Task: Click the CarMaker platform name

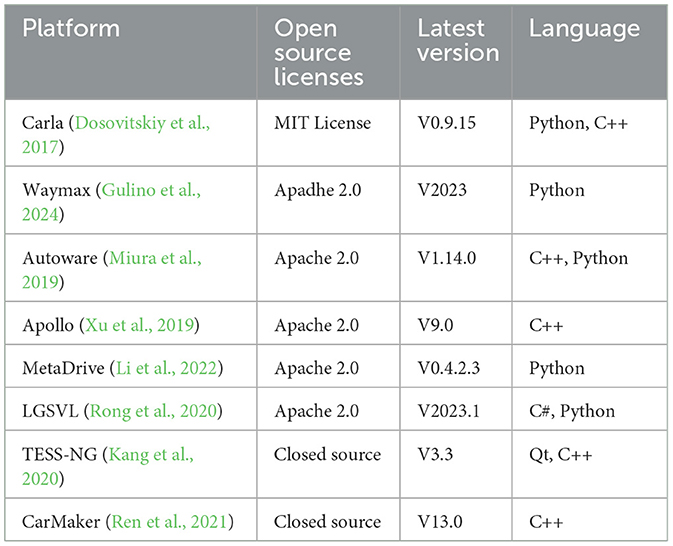Action: [61, 522]
